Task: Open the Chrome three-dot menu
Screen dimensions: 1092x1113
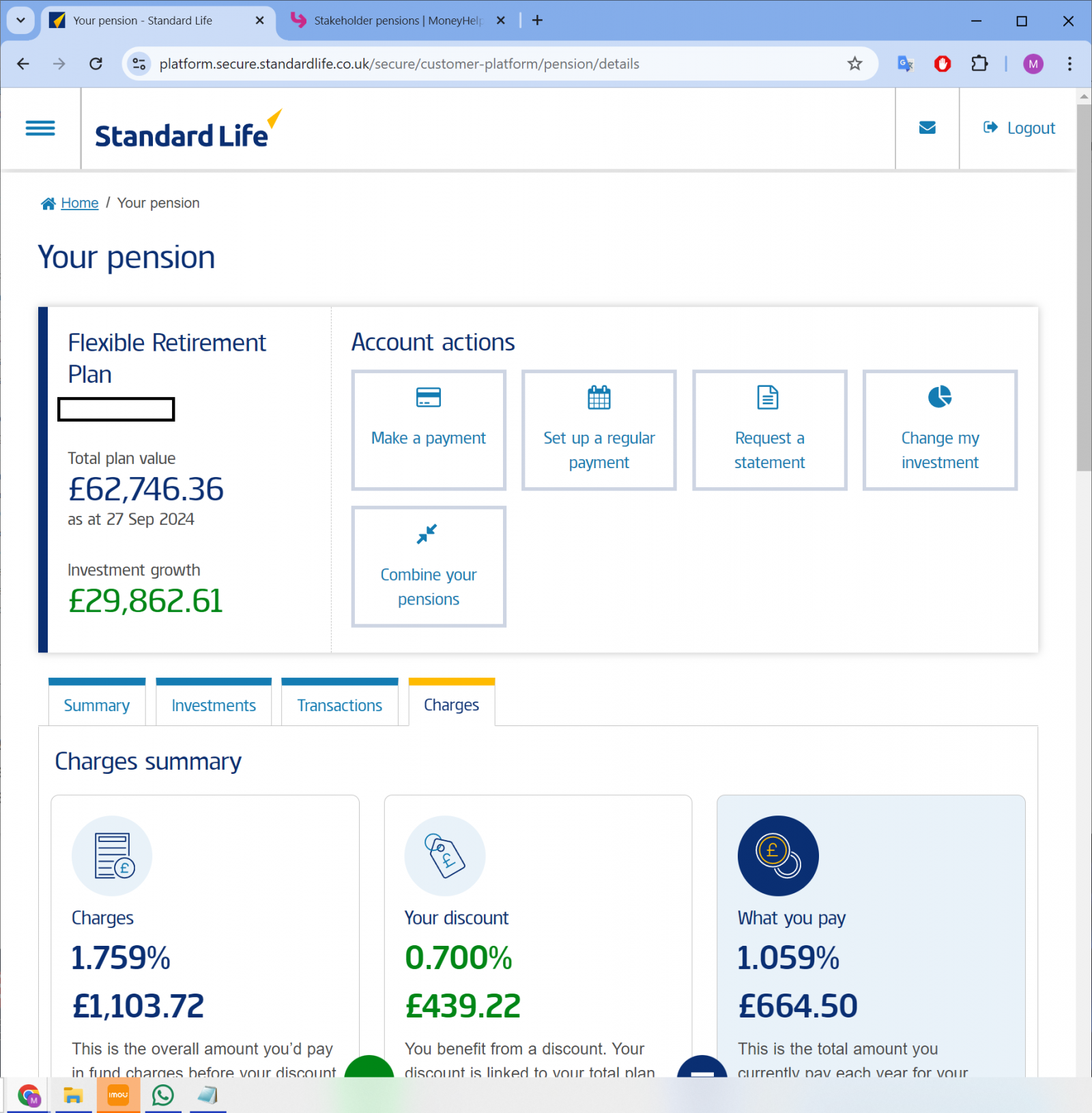Action: click(x=1069, y=63)
